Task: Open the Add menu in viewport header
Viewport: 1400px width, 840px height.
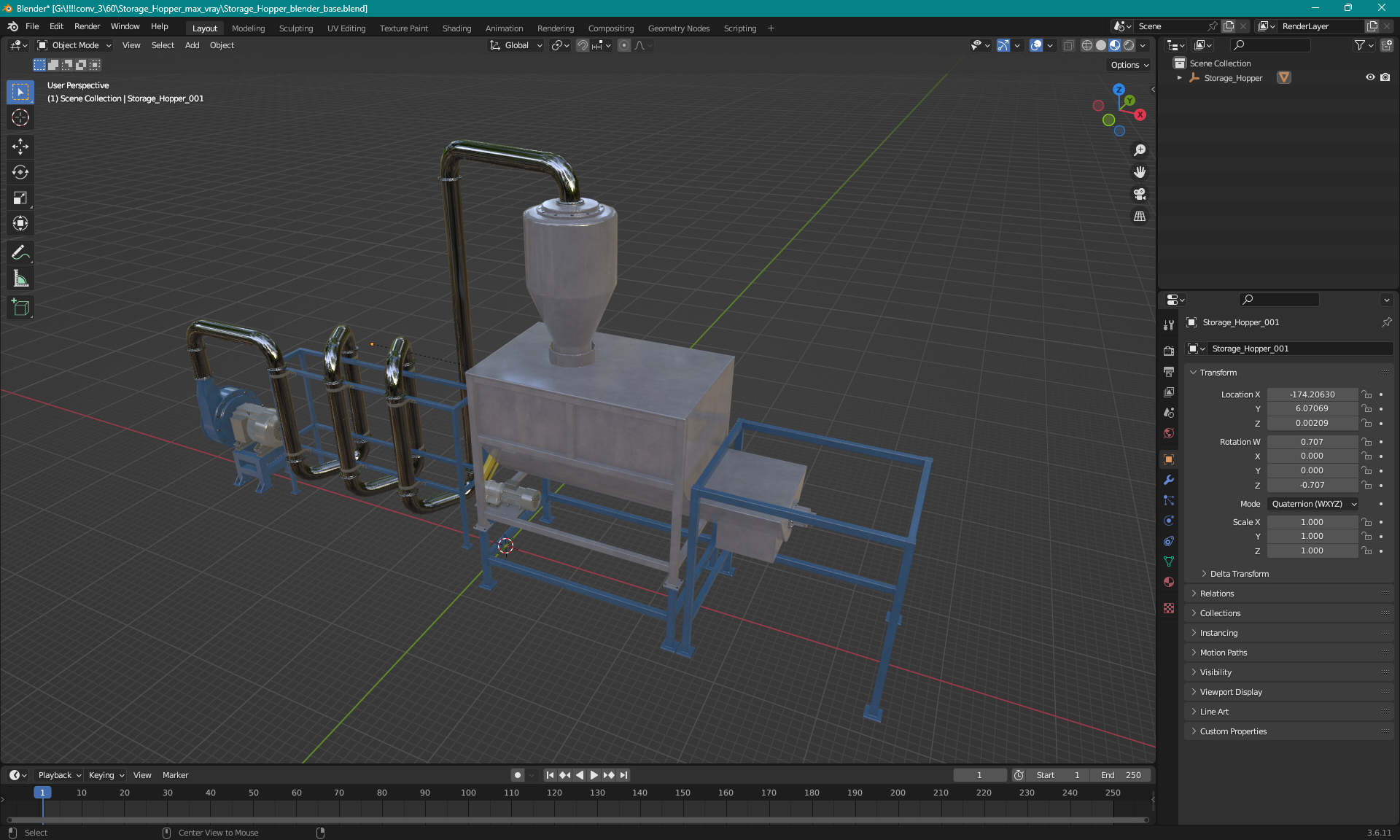Action: coord(192,45)
